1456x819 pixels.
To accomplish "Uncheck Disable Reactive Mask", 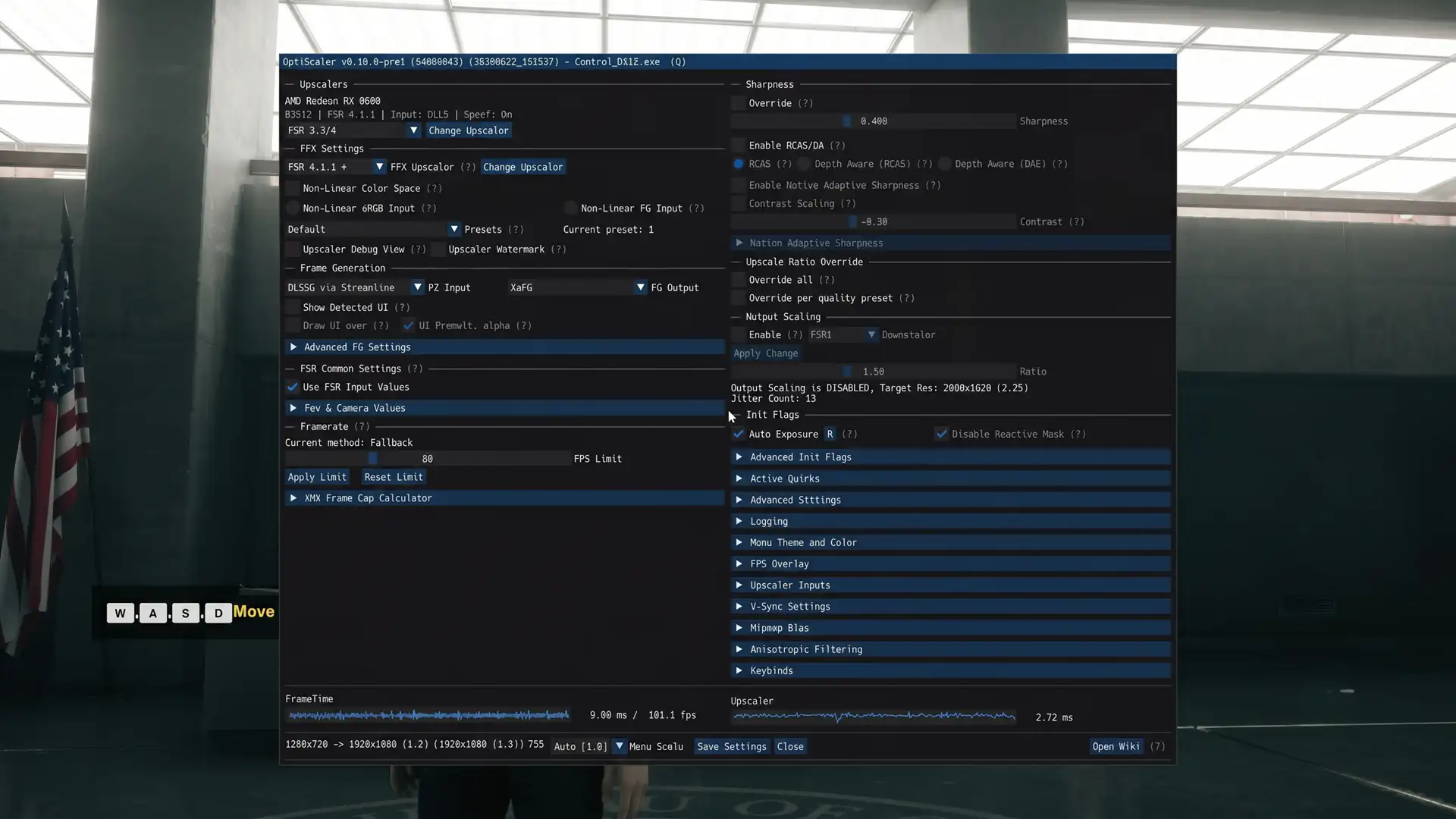I will pyautogui.click(x=941, y=434).
